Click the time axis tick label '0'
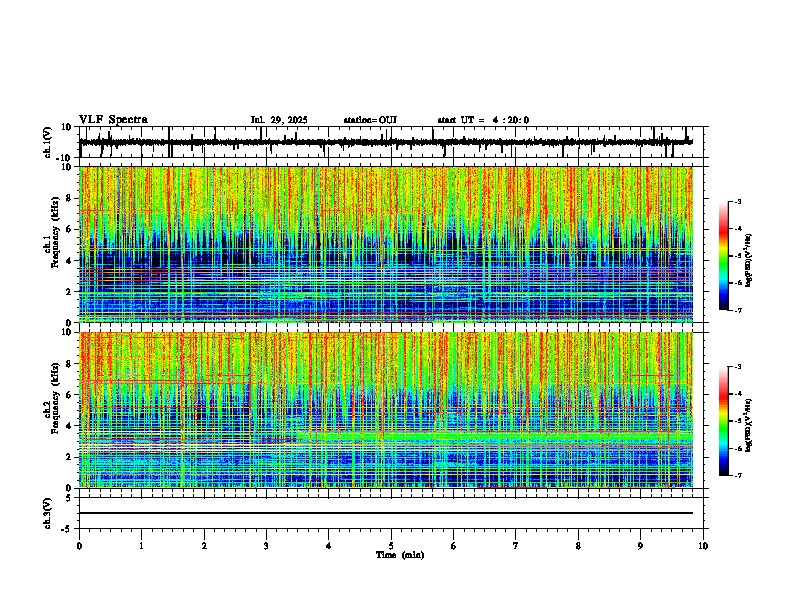The image size is (792, 612). 79,546
